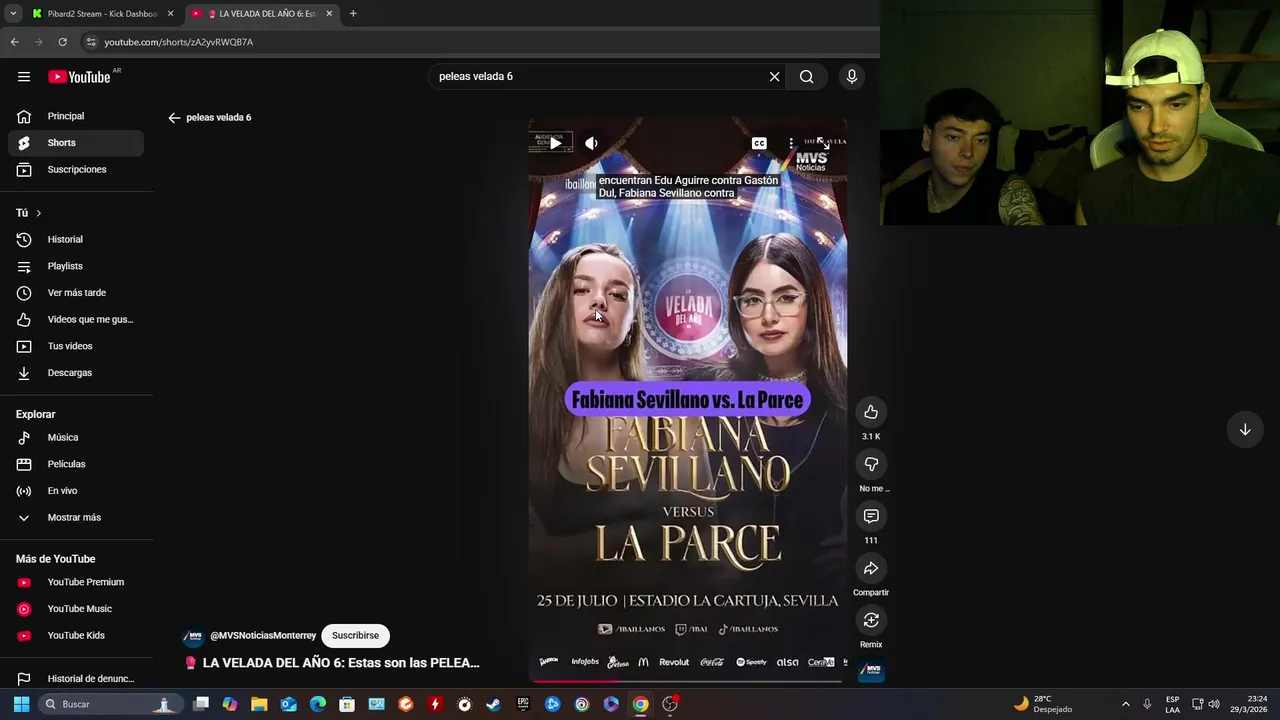Screen dimensions: 1280x720
Task: Click the magnifier search button
Action: (x=806, y=76)
